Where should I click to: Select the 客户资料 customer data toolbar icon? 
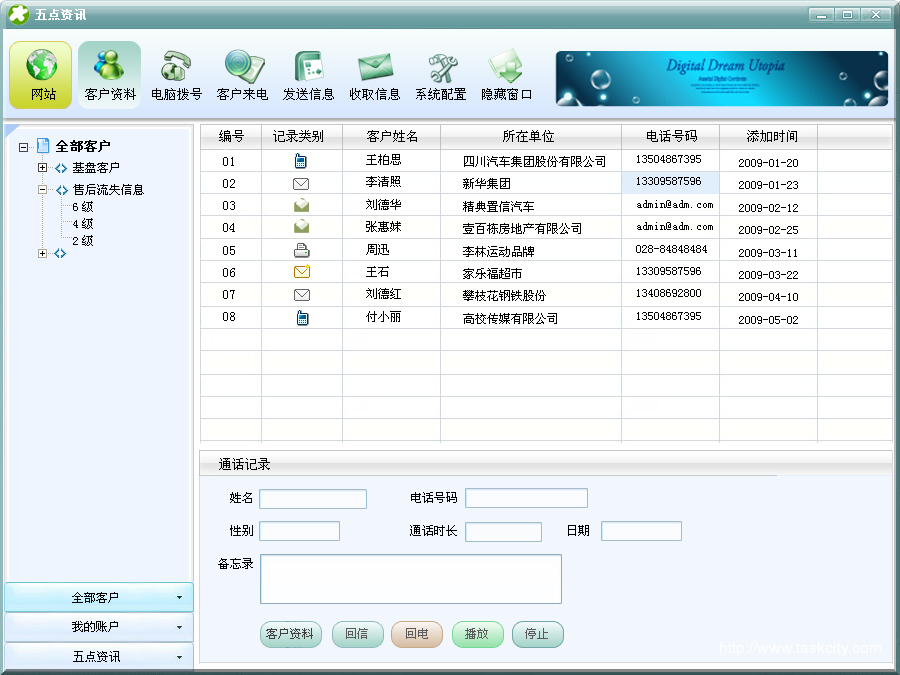[109, 74]
